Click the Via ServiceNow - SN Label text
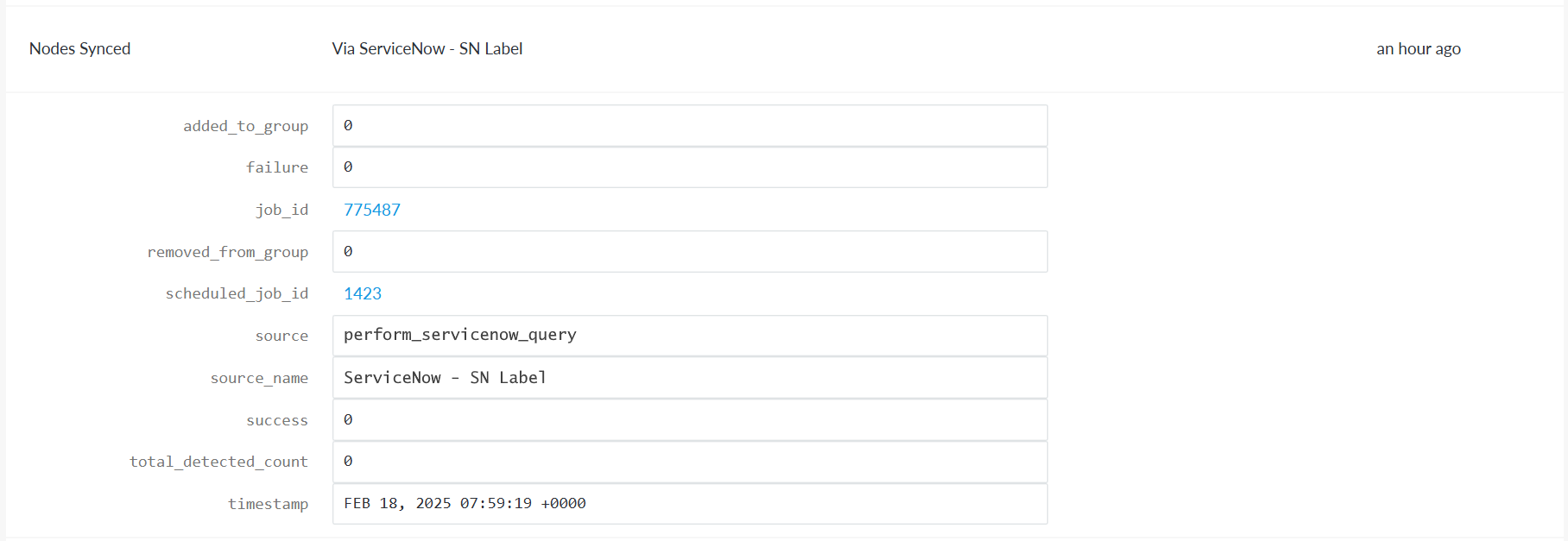This screenshot has height=541, width=1568. coord(427,49)
